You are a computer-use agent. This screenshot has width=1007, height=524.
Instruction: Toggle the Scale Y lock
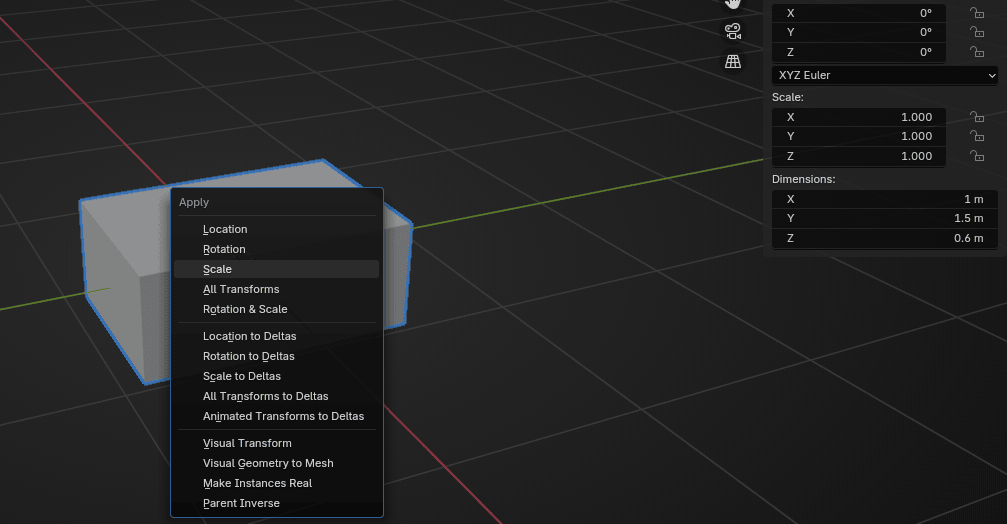click(x=977, y=136)
